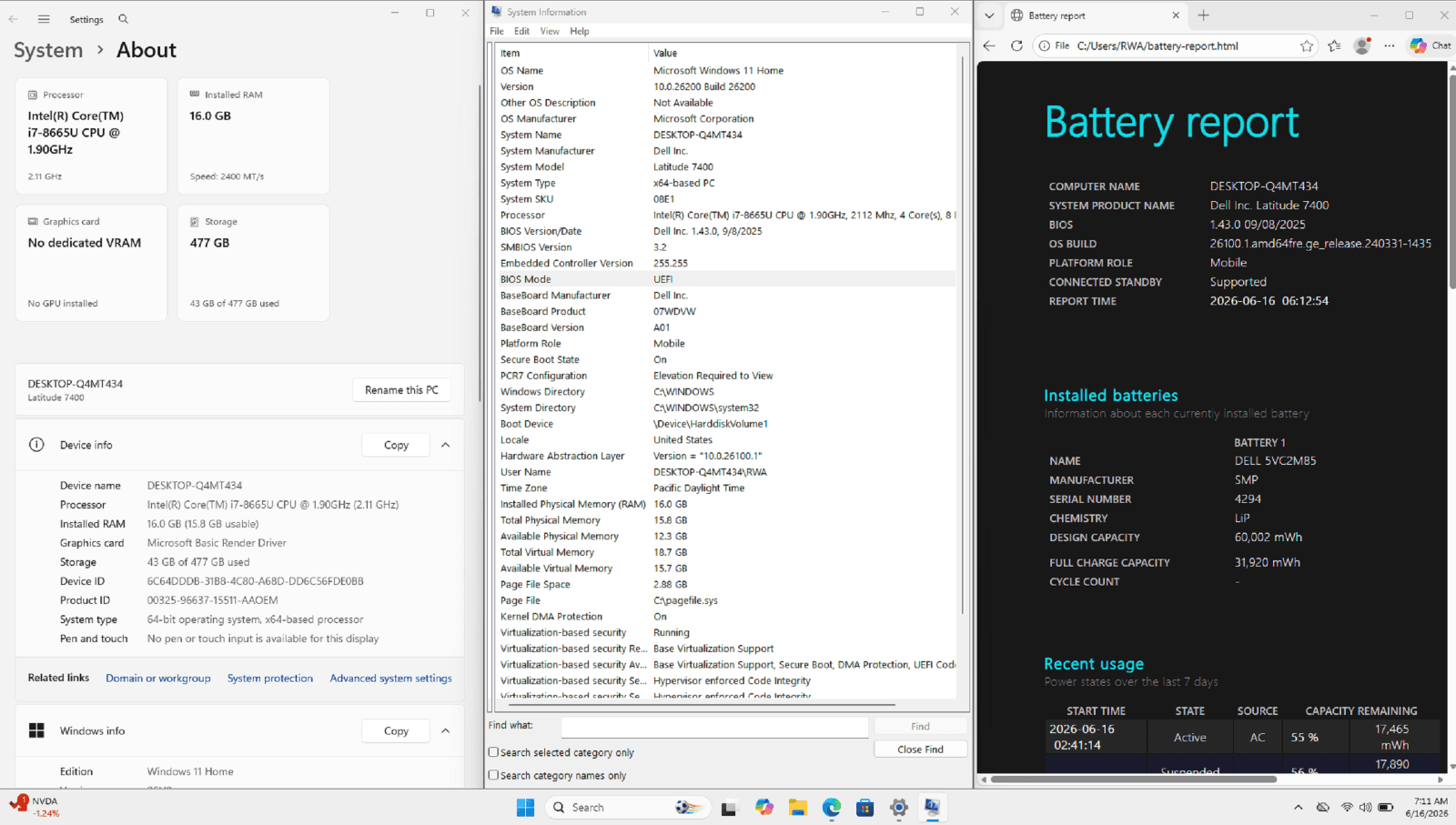
Task: Open Microsoft Store from taskbar
Action: click(x=865, y=808)
